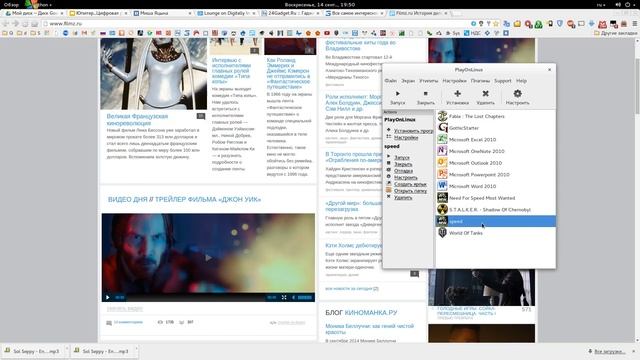Close the PlayOnLinux window
Screen dimensions: 640x360
(549, 70)
